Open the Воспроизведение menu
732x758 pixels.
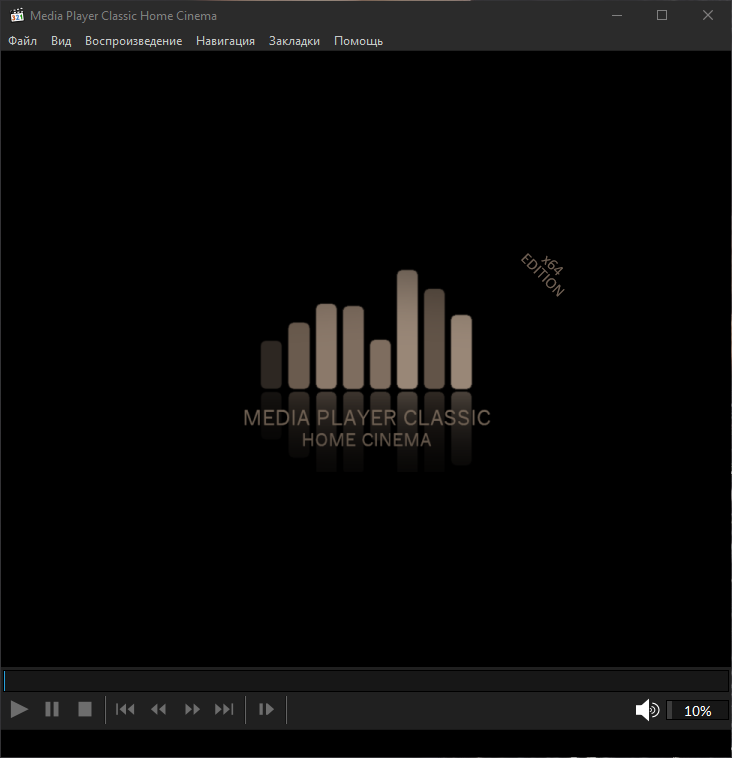tap(133, 41)
